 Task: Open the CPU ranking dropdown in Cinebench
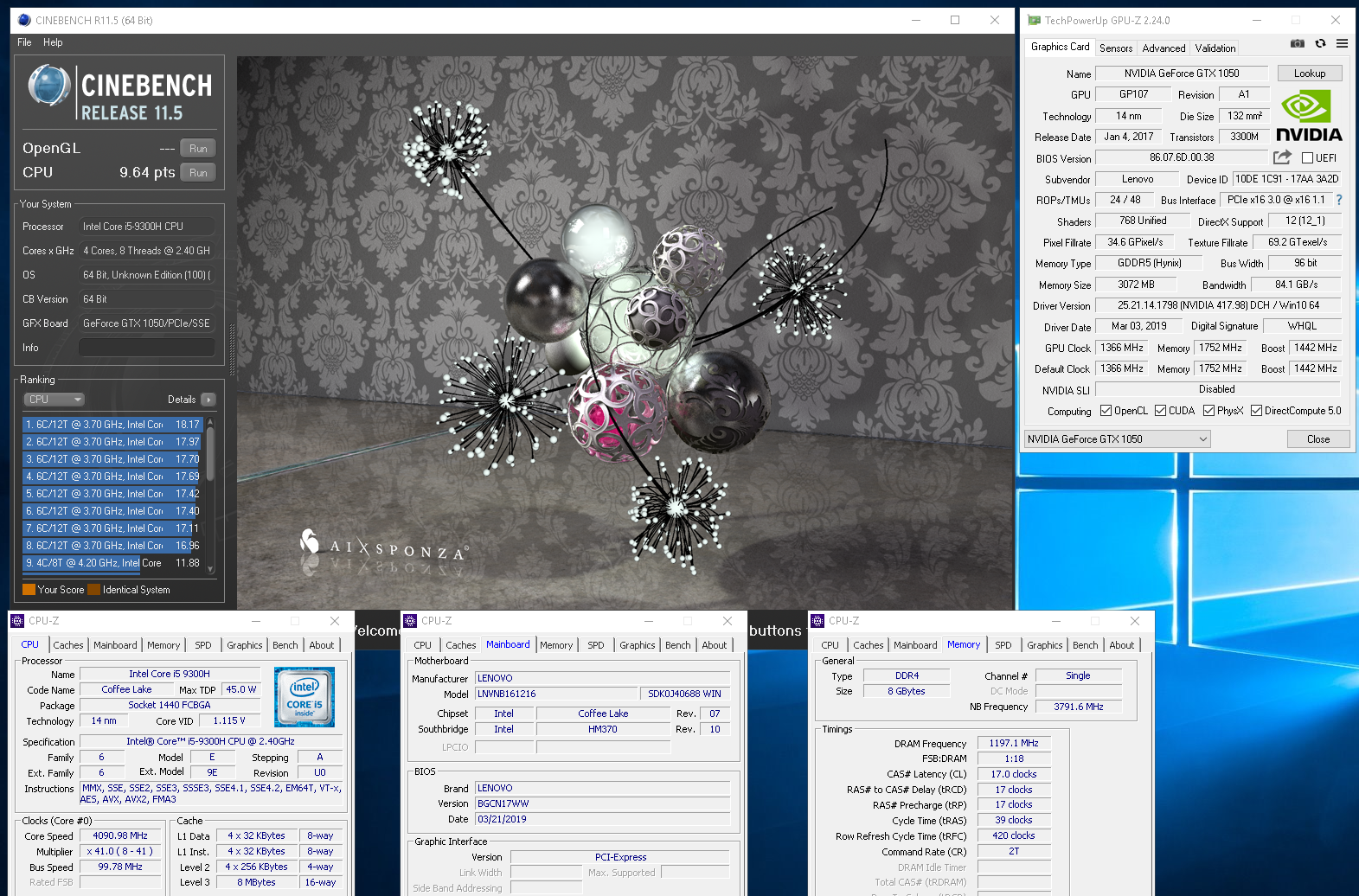(x=54, y=400)
